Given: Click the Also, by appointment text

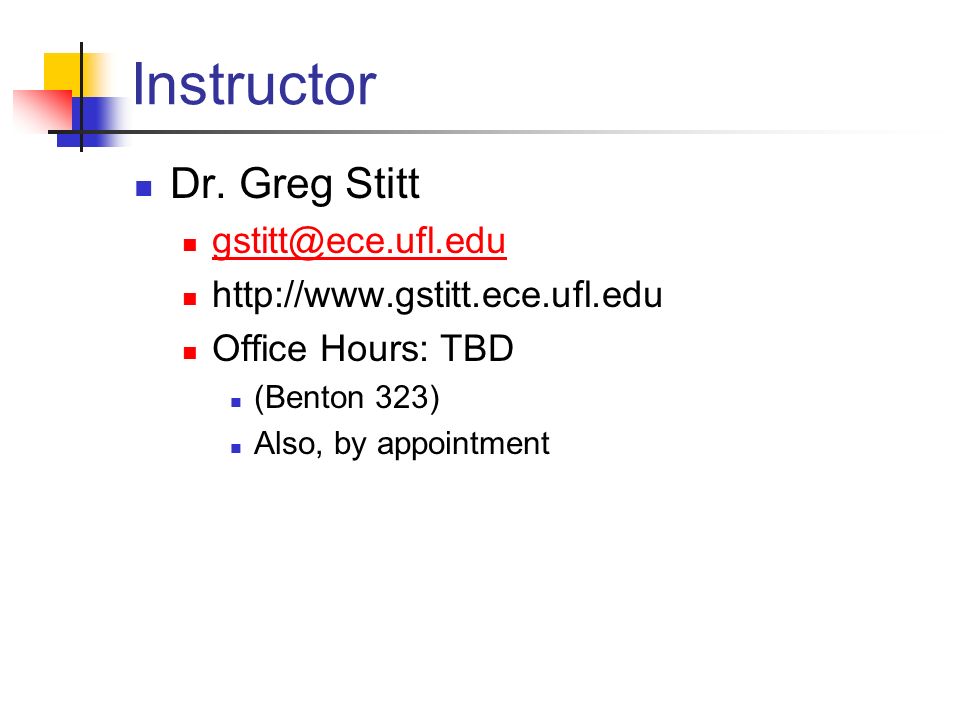Looking at the screenshot, I should (402, 444).
